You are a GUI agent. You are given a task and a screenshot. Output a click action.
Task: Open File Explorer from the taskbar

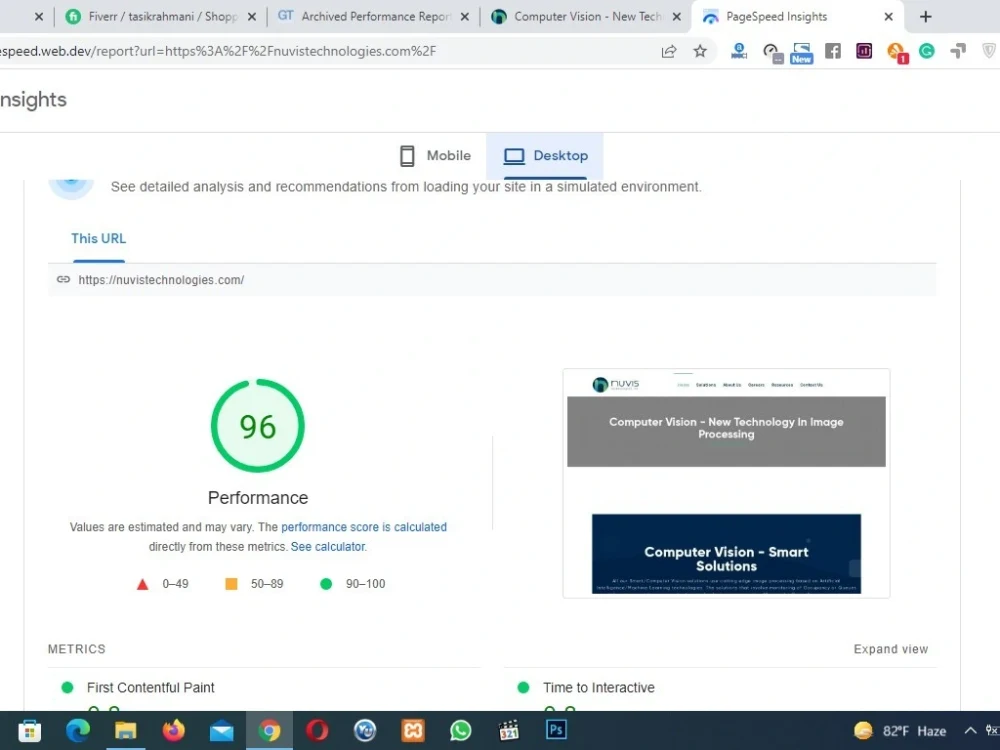point(126,730)
